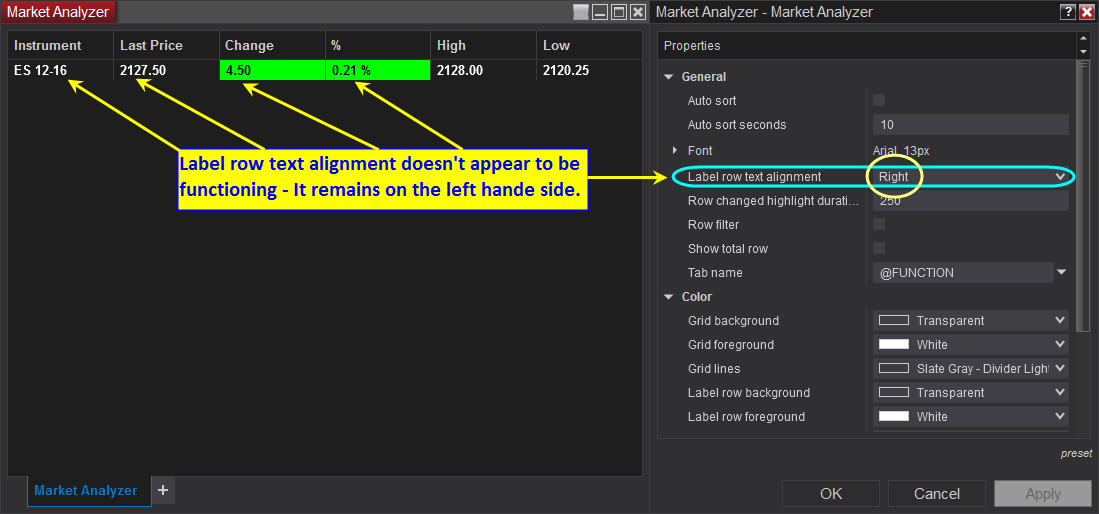This screenshot has height=514, width=1099.
Task: Click the Cancel button
Action: pyautogui.click(x=937, y=494)
